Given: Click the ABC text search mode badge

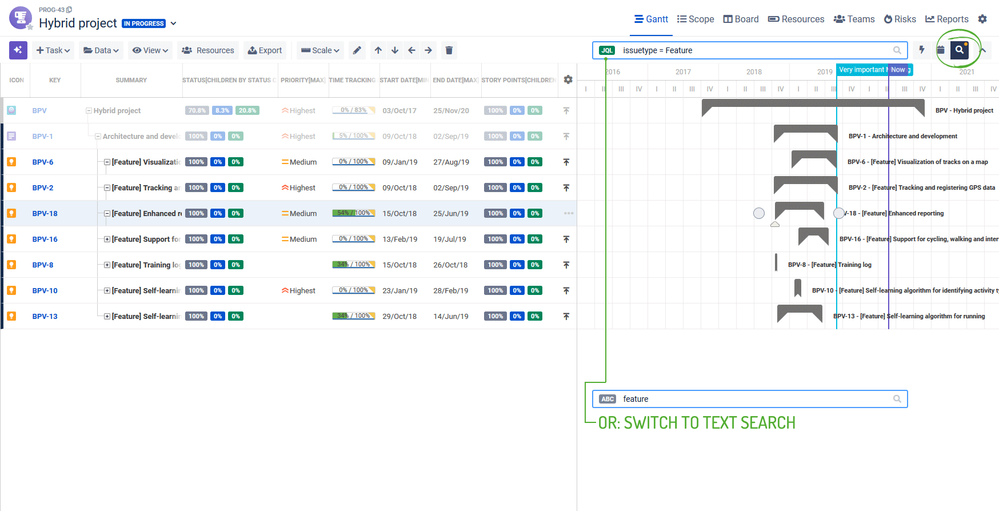Looking at the screenshot, I should pyautogui.click(x=608, y=399).
